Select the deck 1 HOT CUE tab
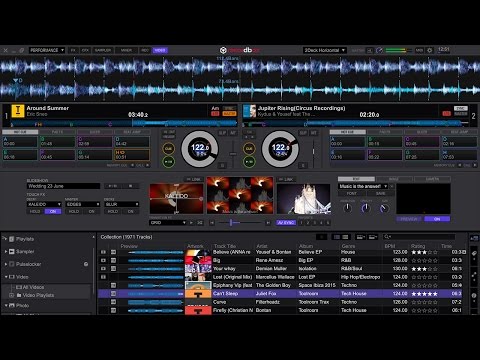The image size is (480, 360). click(x=20, y=132)
